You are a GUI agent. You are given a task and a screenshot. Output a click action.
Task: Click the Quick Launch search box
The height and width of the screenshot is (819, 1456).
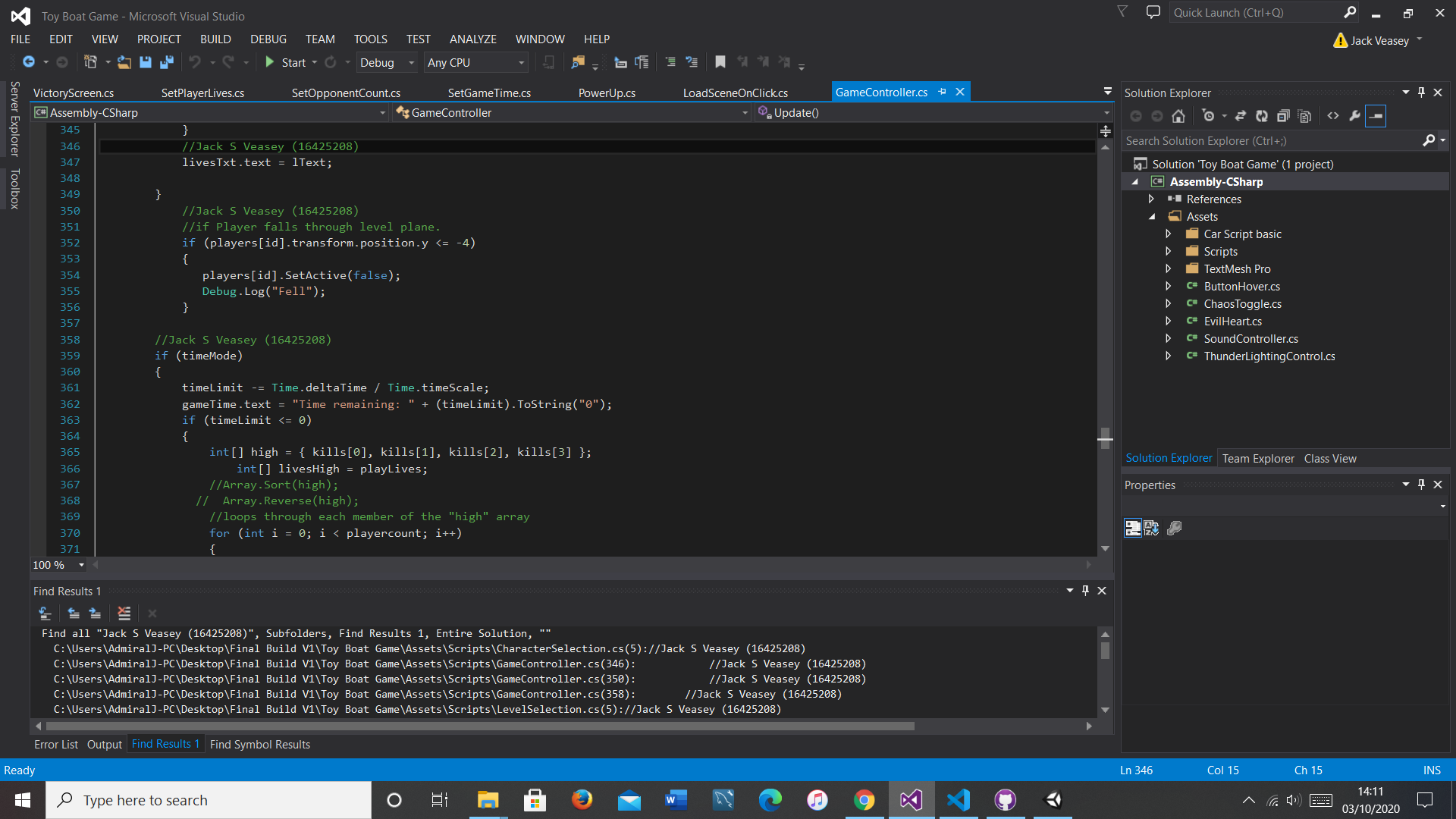pyautogui.click(x=1257, y=13)
